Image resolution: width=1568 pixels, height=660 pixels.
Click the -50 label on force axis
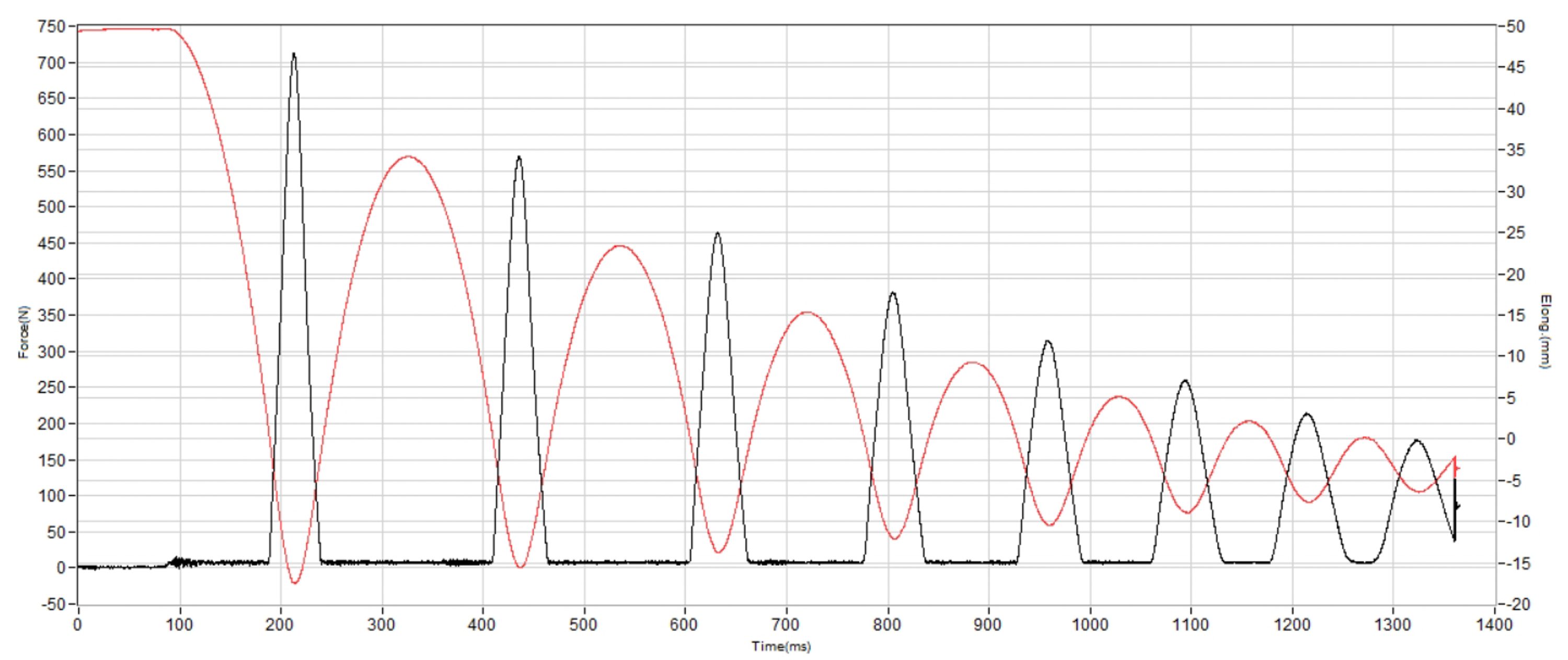tap(52, 605)
